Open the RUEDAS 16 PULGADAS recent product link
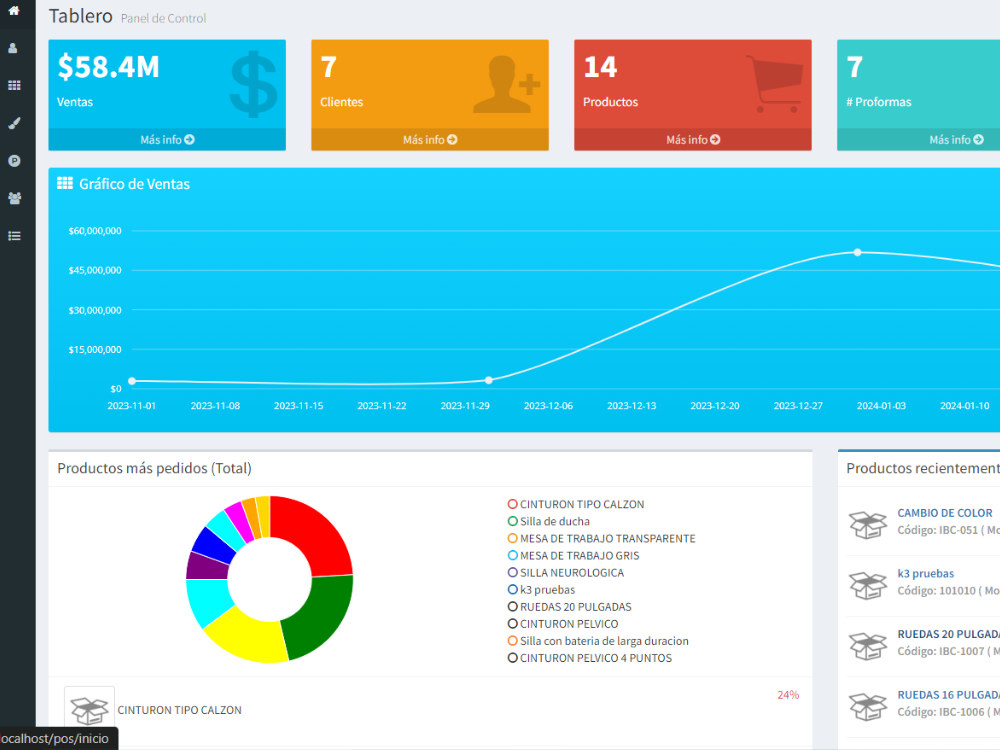The width and height of the screenshot is (1000, 750). (x=948, y=695)
